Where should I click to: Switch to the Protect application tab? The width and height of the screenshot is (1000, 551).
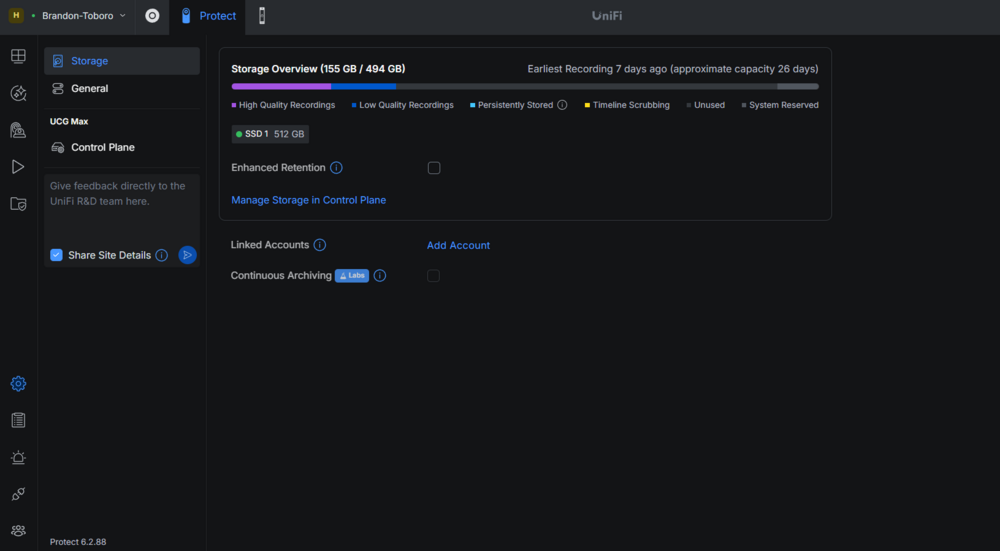click(x=208, y=16)
